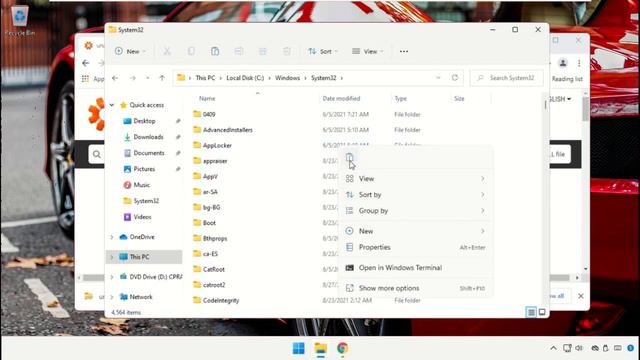Click Google Chrome taskbar icon
This screenshot has width=640, height=360.
(x=342, y=348)
